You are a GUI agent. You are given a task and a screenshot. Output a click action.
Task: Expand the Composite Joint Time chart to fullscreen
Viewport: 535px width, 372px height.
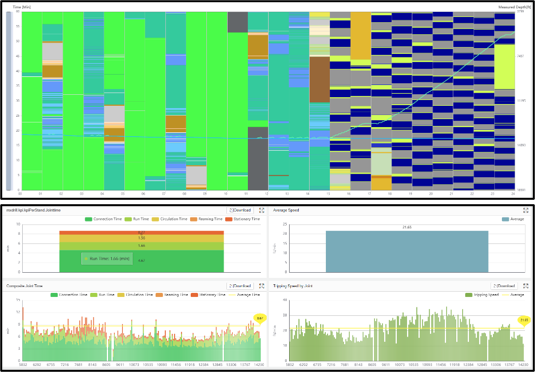(262, 286)
